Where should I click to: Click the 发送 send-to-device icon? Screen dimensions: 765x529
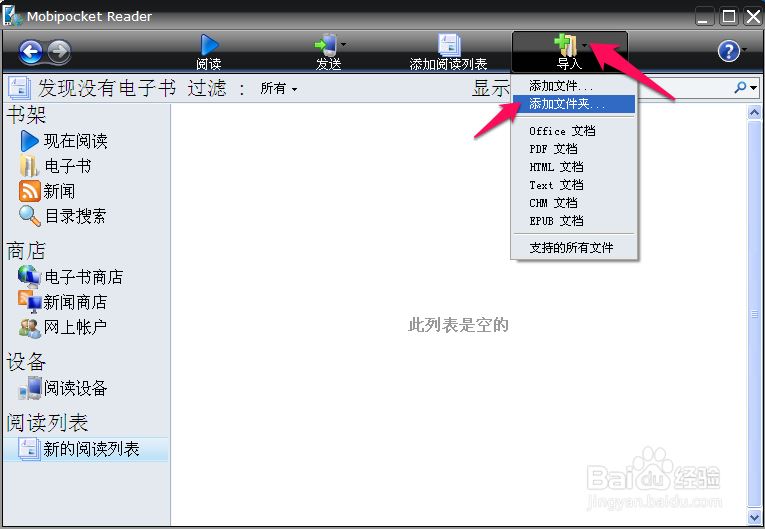326,45
